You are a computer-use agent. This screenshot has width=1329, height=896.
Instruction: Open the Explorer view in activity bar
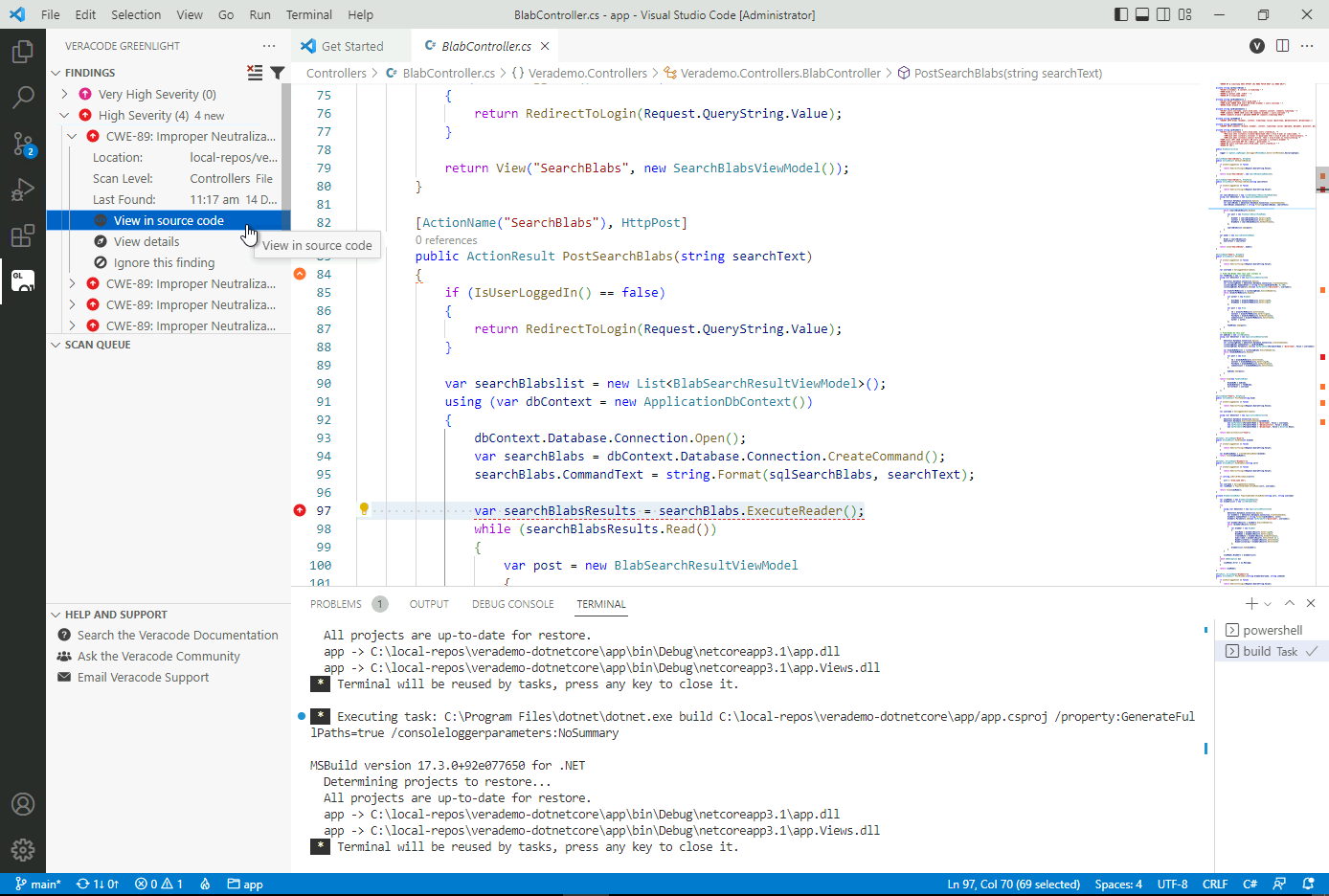(23, 51)
